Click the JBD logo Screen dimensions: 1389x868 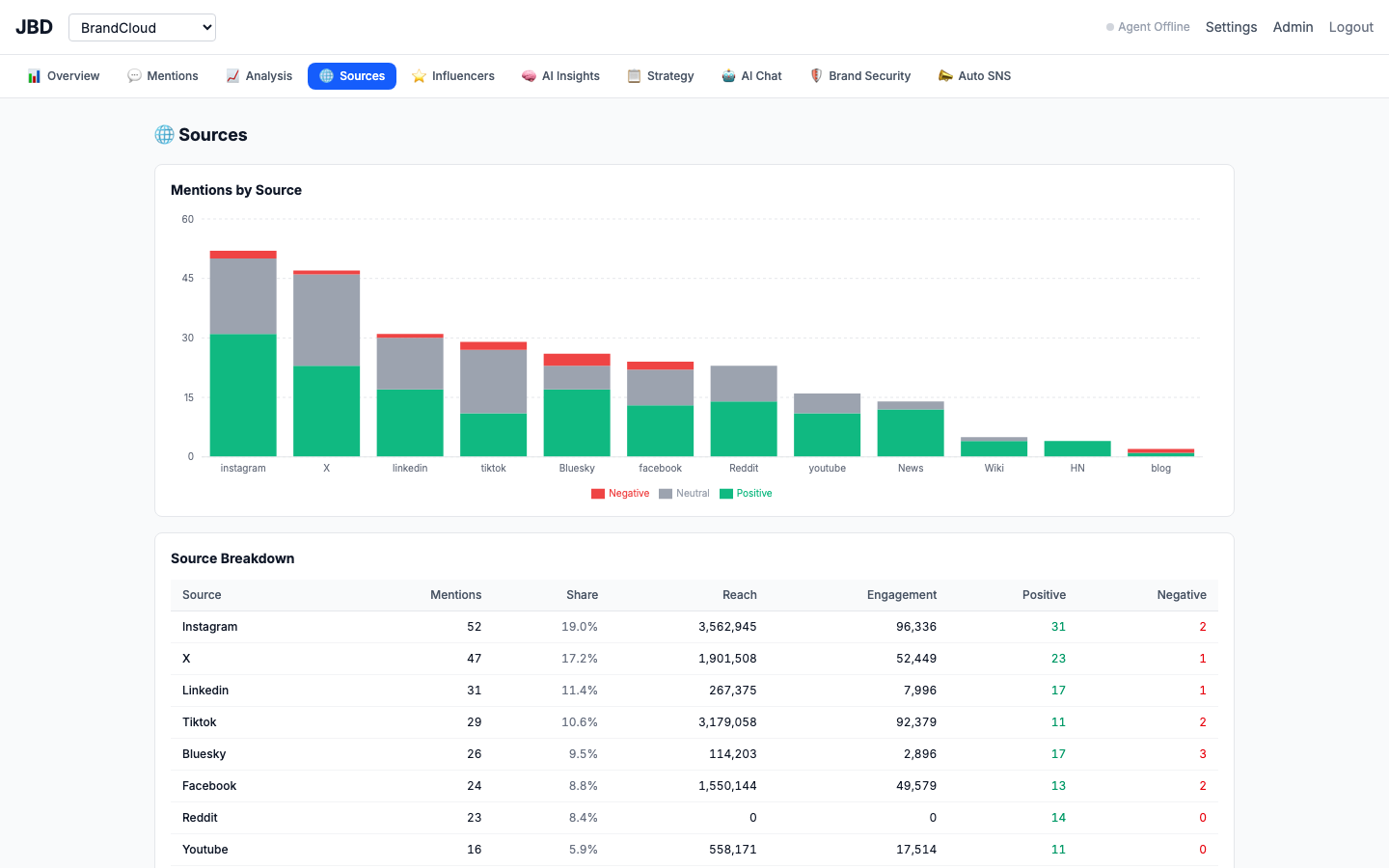click(x=34, y=27)
